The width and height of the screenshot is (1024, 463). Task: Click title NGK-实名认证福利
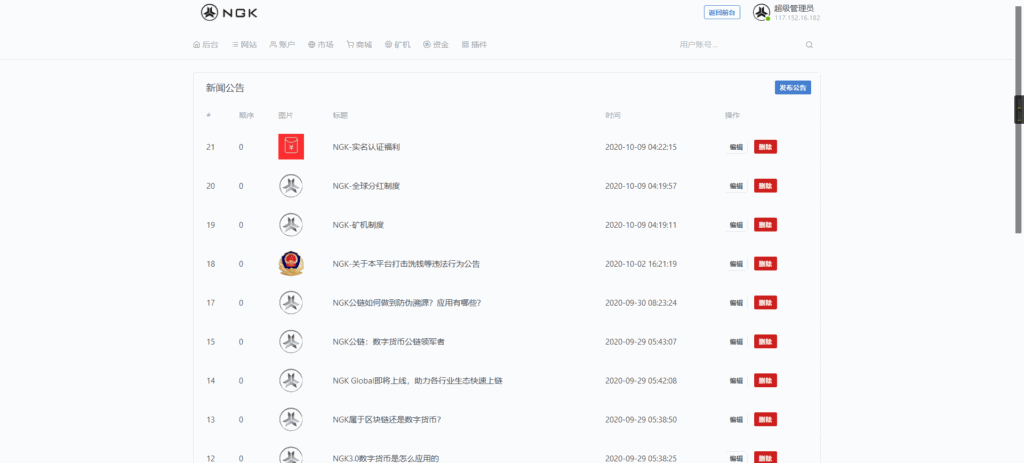click(366, 147)
